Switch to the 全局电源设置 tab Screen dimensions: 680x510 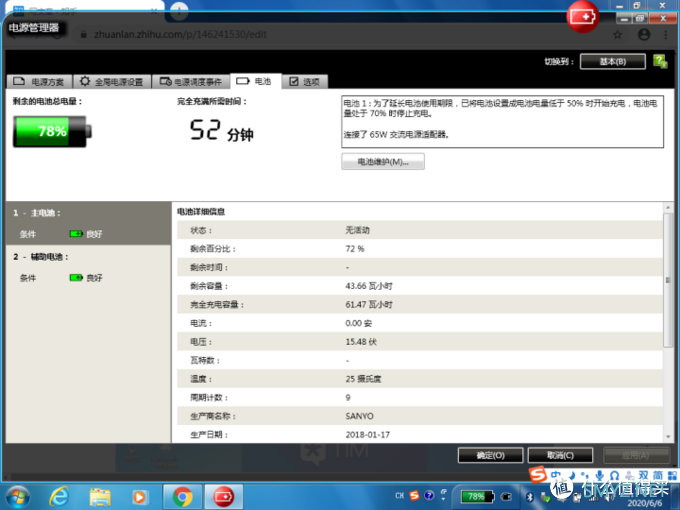pyautogui.click(x=112, y=82)
